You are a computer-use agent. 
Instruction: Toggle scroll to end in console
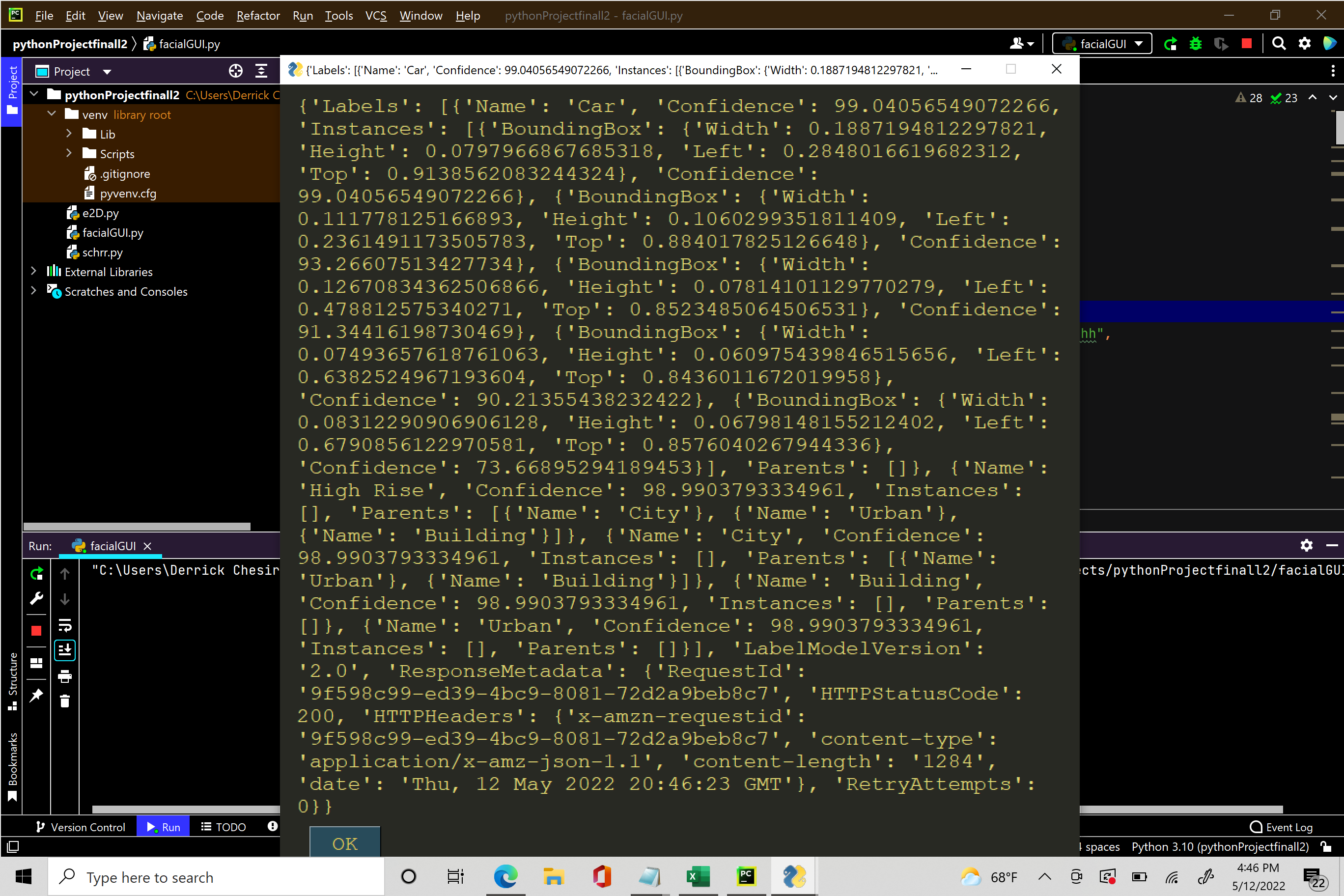[x=64, y=650]
